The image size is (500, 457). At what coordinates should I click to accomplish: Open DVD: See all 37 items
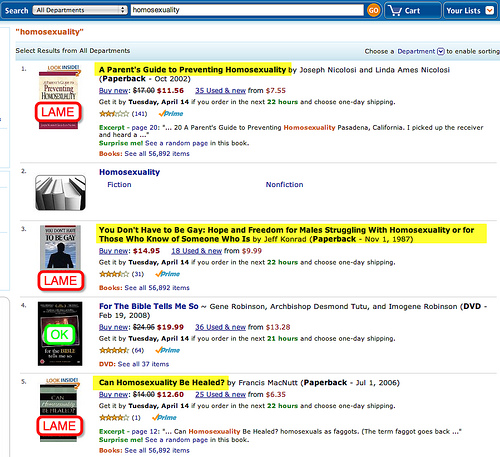134,364
